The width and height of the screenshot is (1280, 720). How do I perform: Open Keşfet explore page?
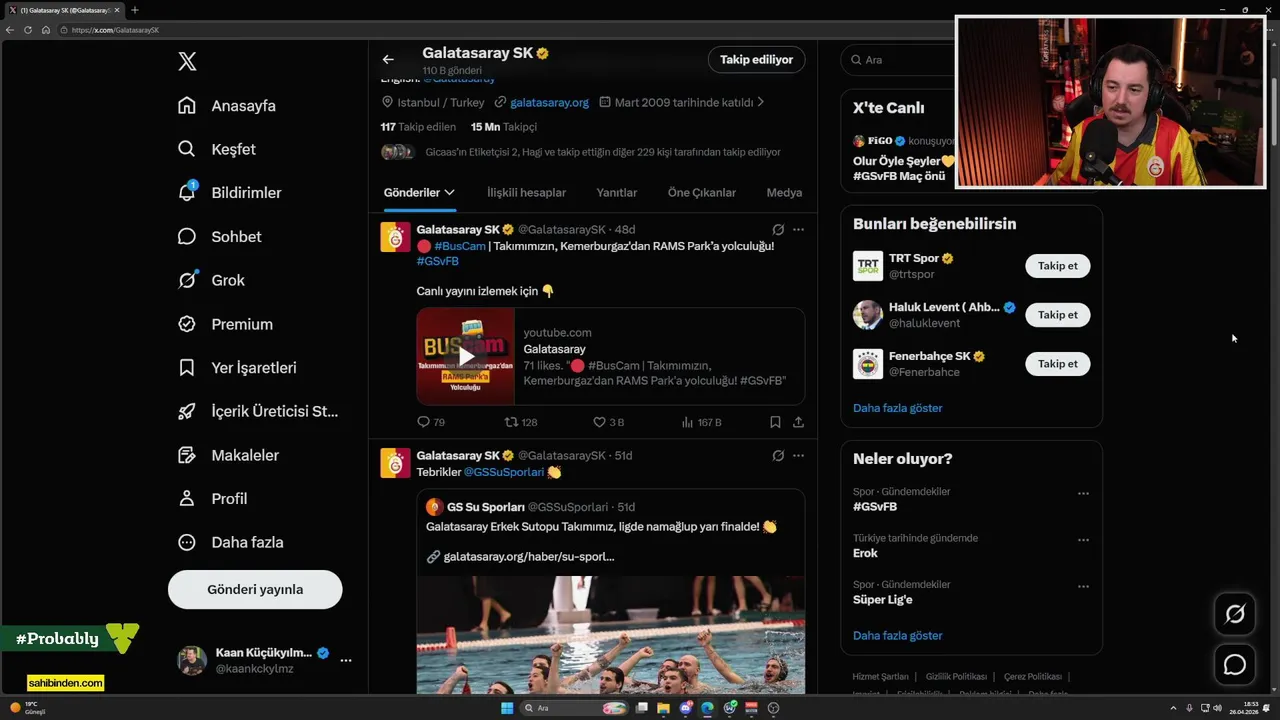tap(217, 149)
